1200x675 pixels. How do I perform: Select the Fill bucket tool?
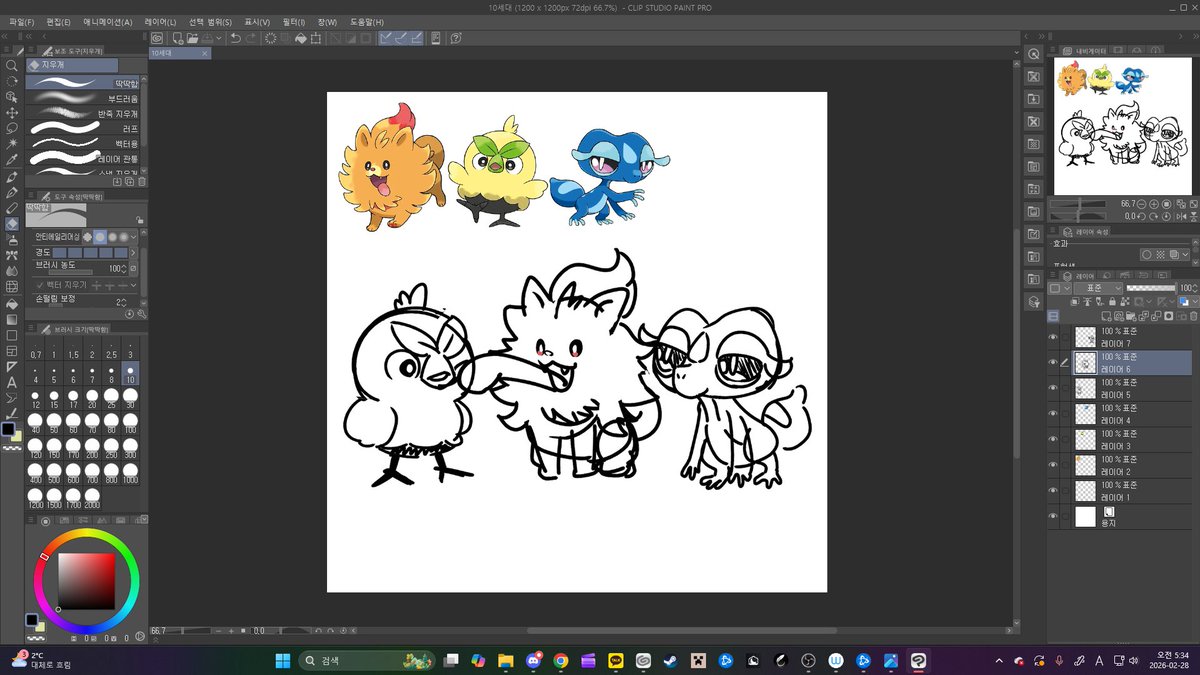point(12,303)
